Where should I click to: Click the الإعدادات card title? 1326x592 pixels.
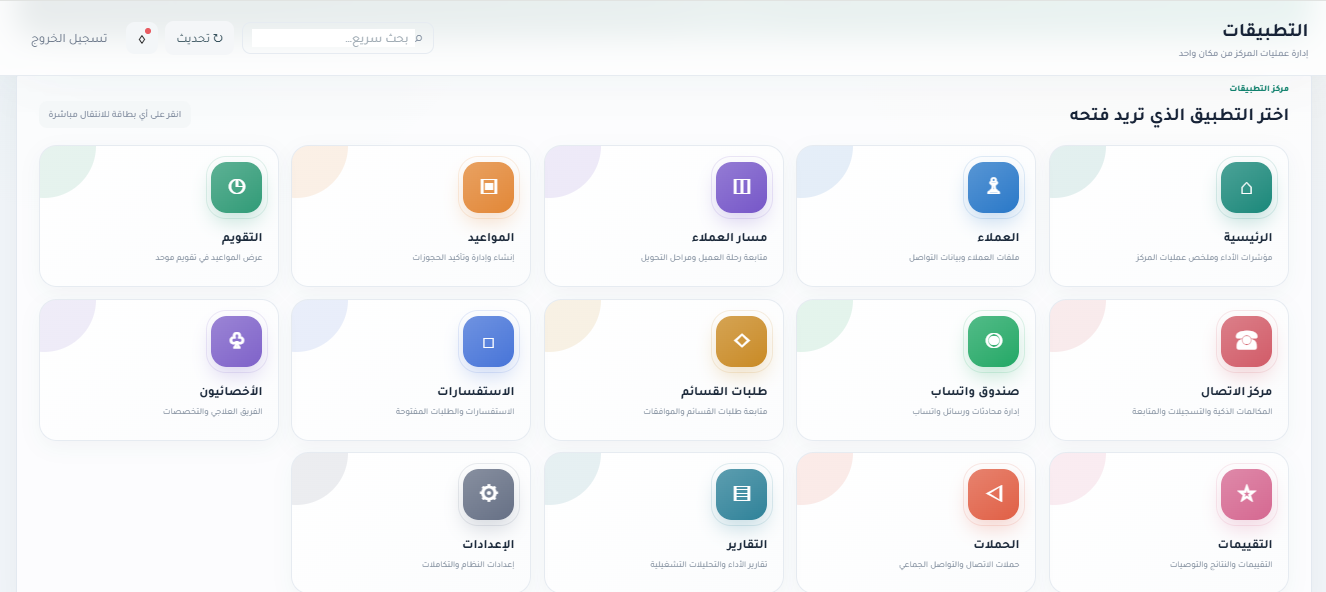[x=488, y=545]
